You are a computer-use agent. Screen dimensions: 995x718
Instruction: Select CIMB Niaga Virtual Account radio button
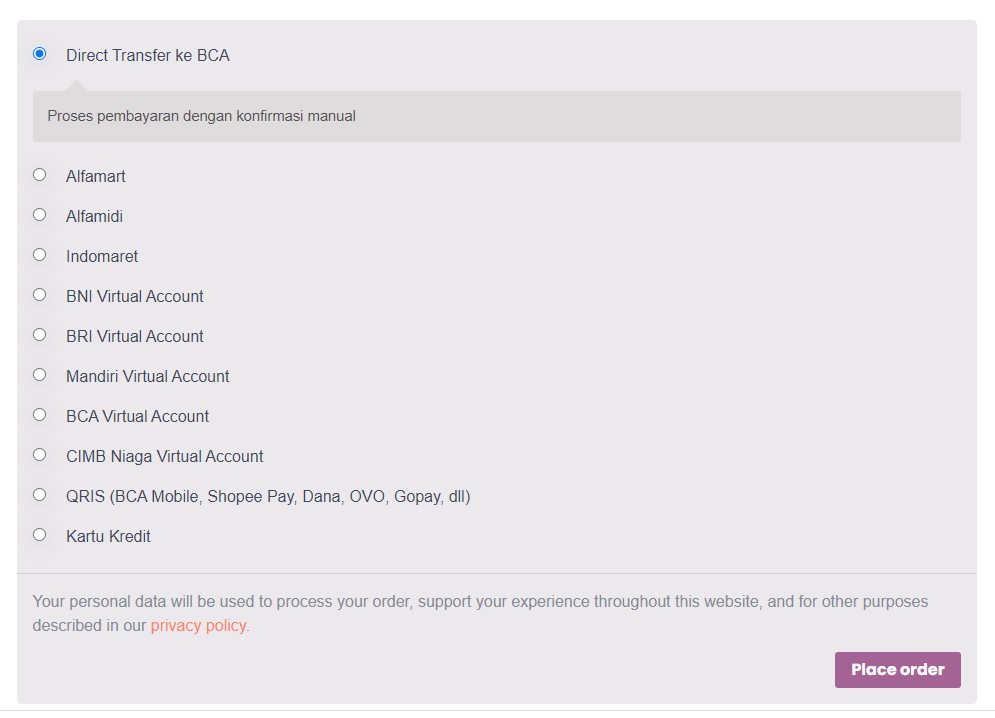[x=39, y=455]
